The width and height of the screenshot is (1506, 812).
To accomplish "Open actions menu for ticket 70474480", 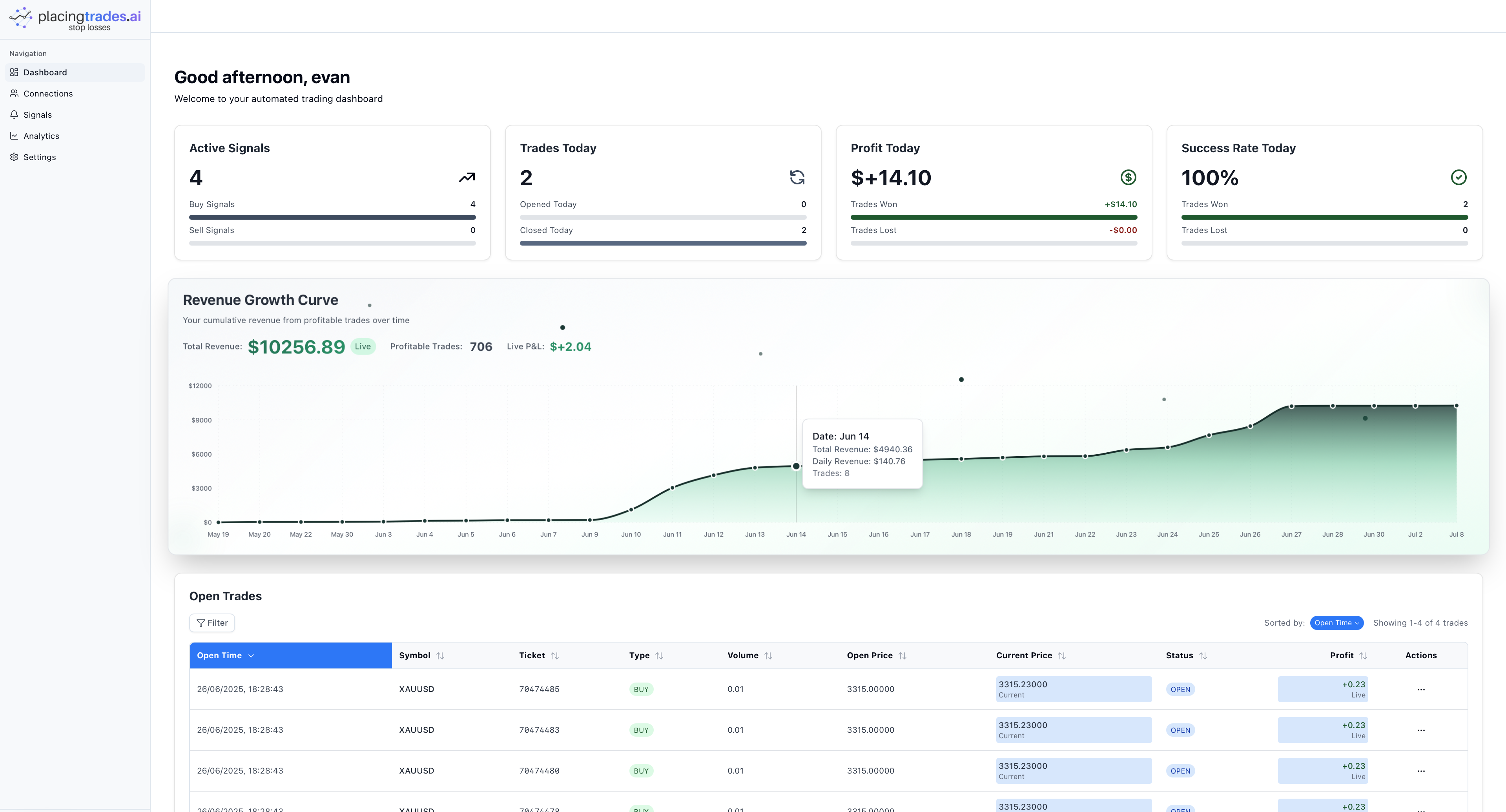I will 1420,771.
